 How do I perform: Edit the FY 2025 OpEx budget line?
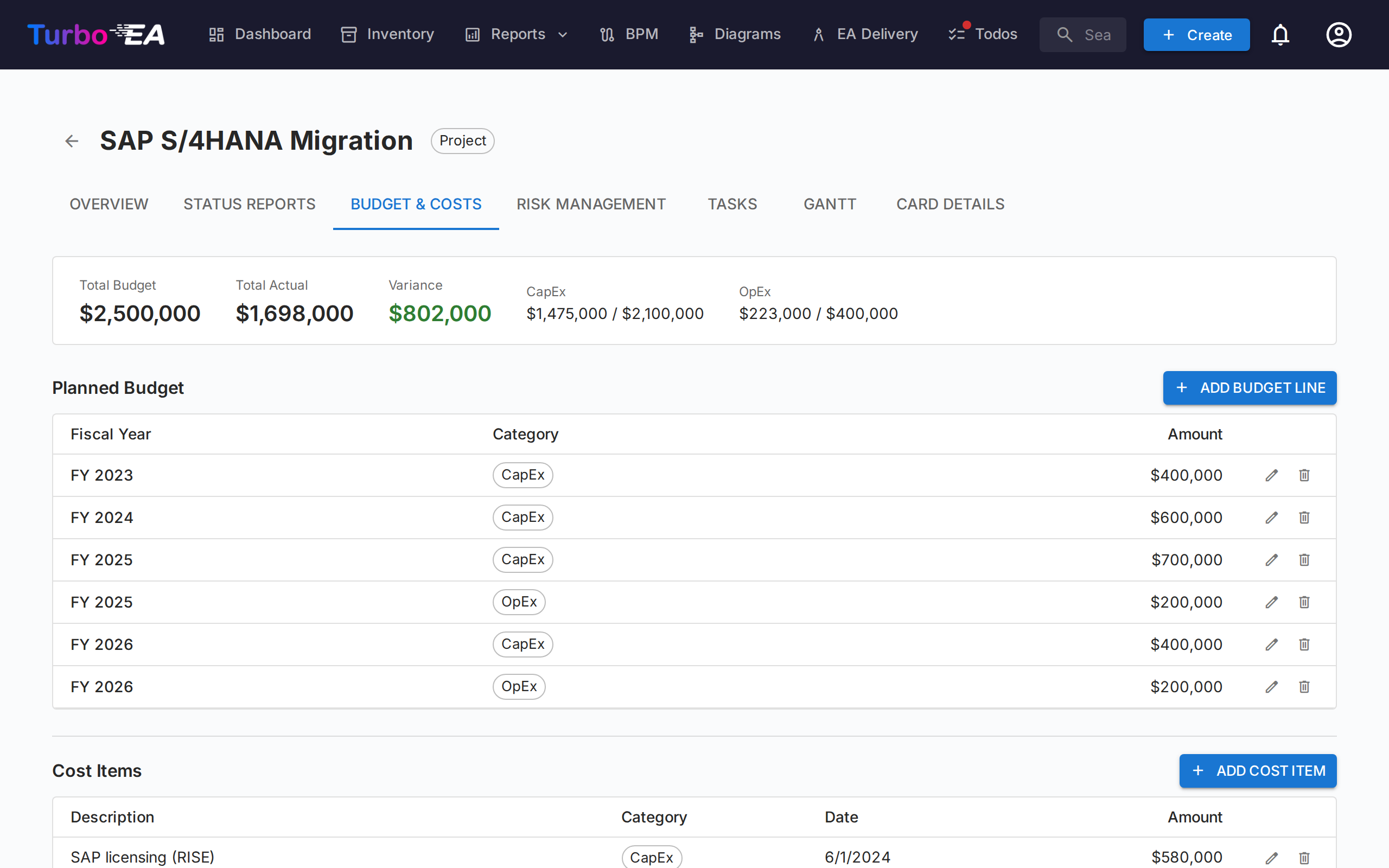(x=1271, y=602)
